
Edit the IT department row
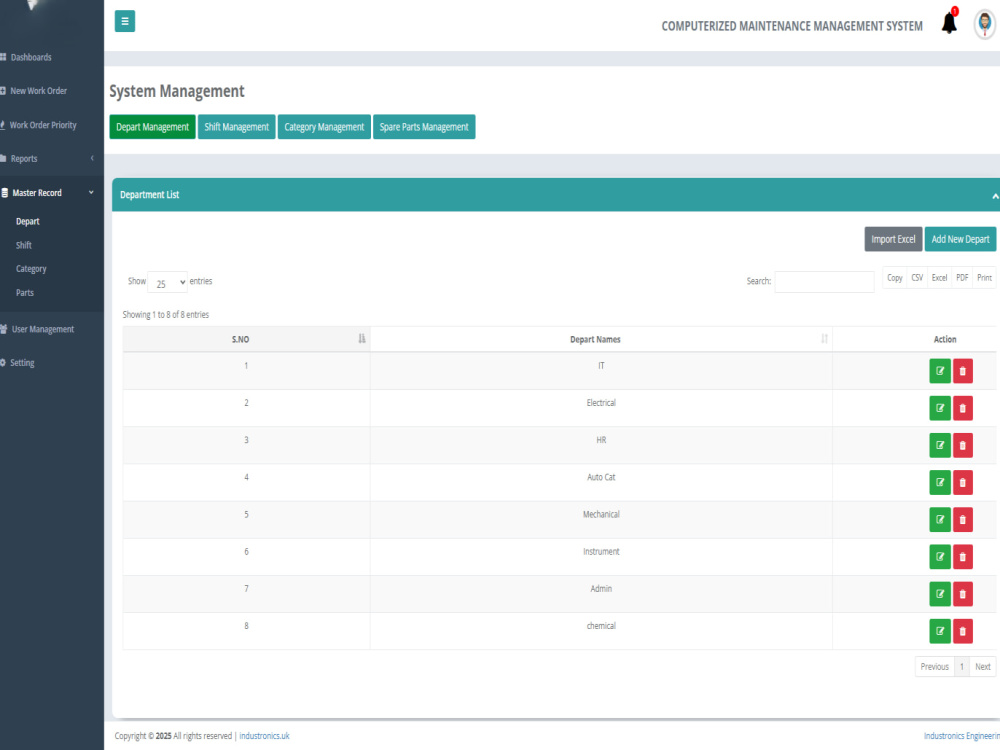(x=940, y=371)
